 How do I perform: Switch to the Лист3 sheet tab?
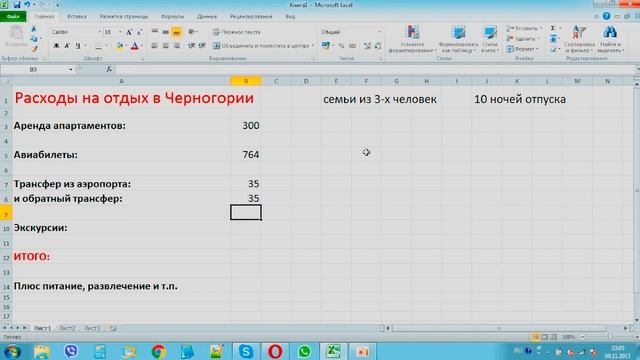(x=92, y=328)
